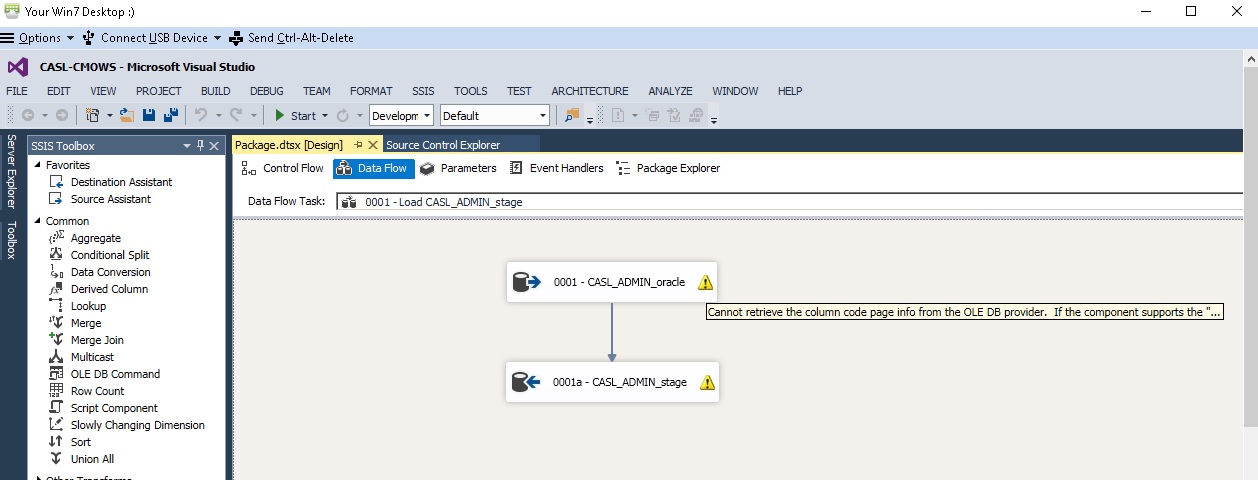Click the Save disk icon
The image size is (1258, 480).
[x=149, y=115]
